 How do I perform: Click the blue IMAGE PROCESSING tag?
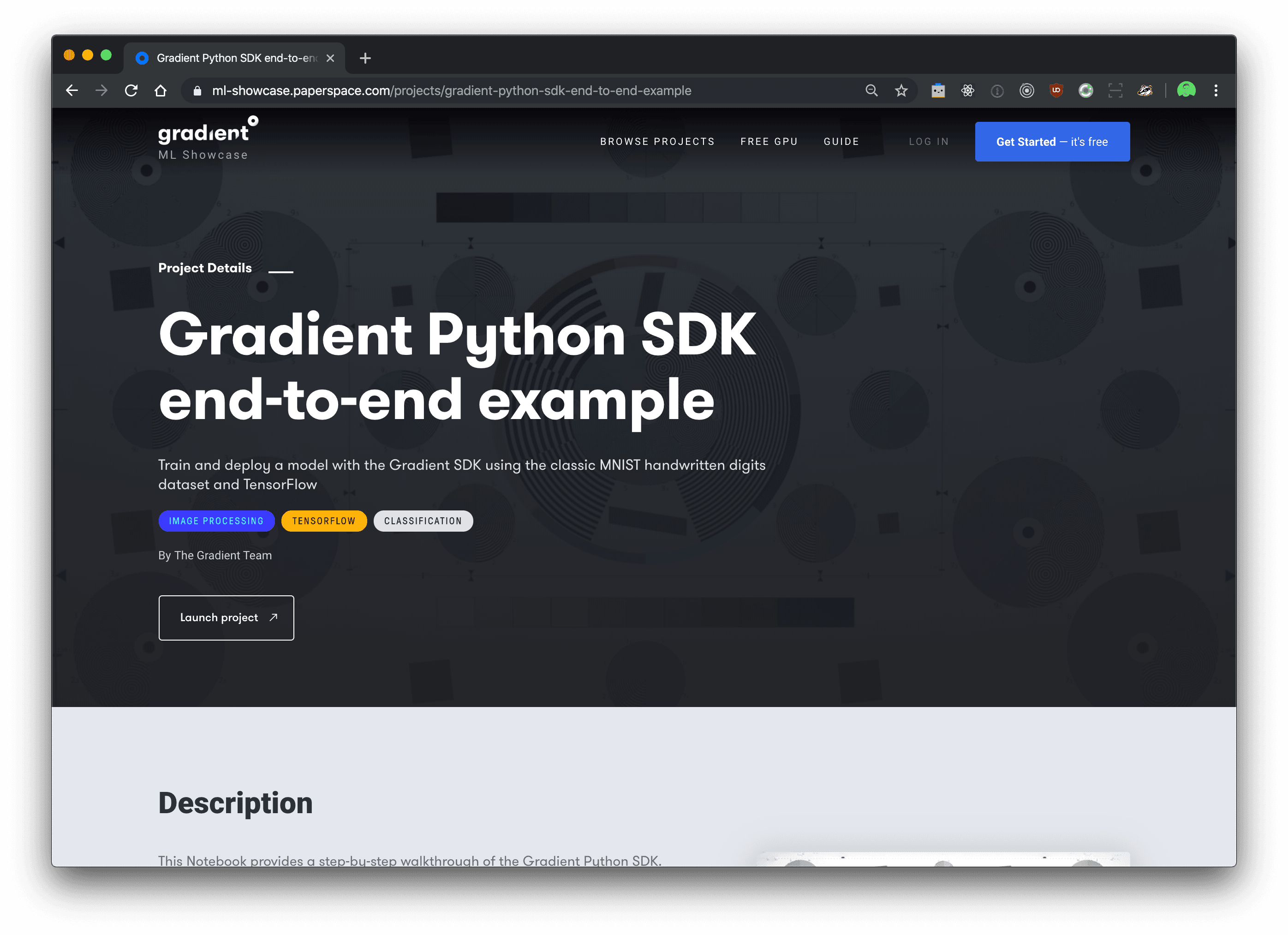click(216, 521)
